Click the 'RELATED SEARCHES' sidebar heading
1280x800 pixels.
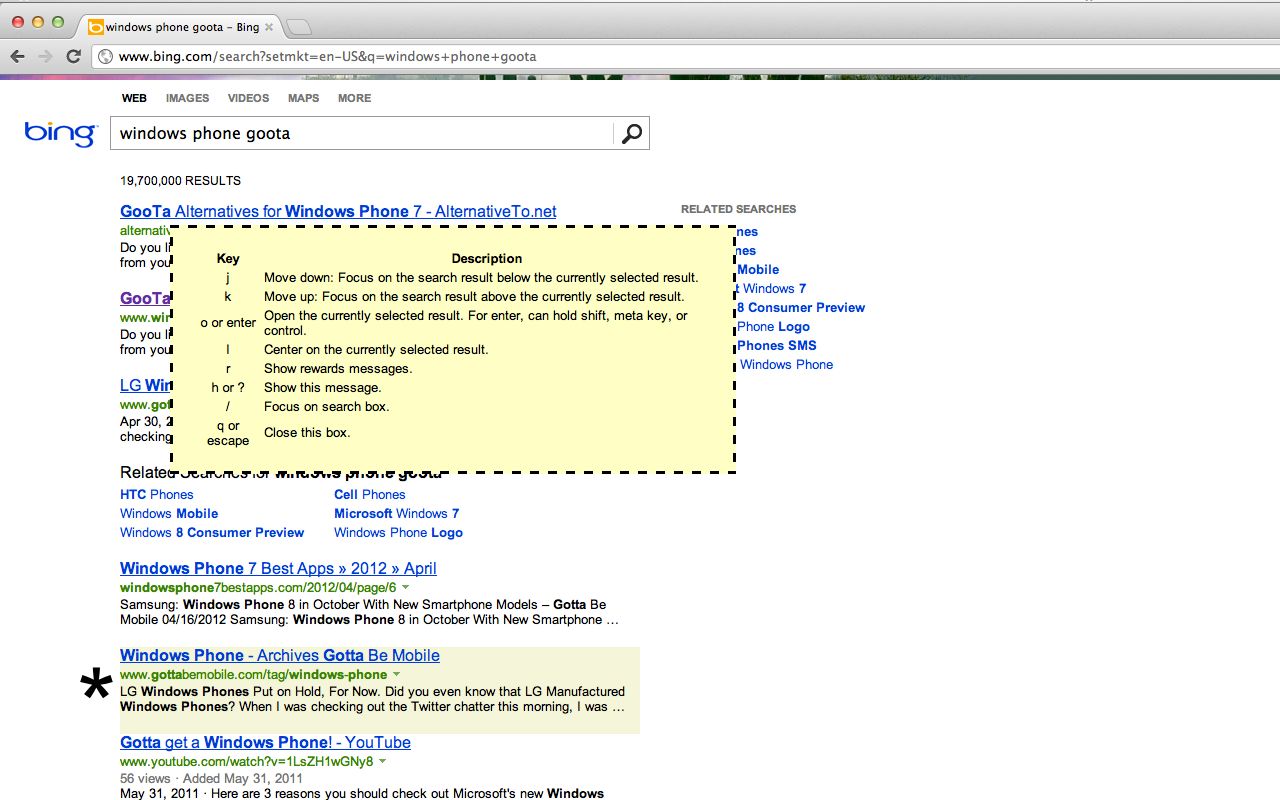tap(738, 209)
